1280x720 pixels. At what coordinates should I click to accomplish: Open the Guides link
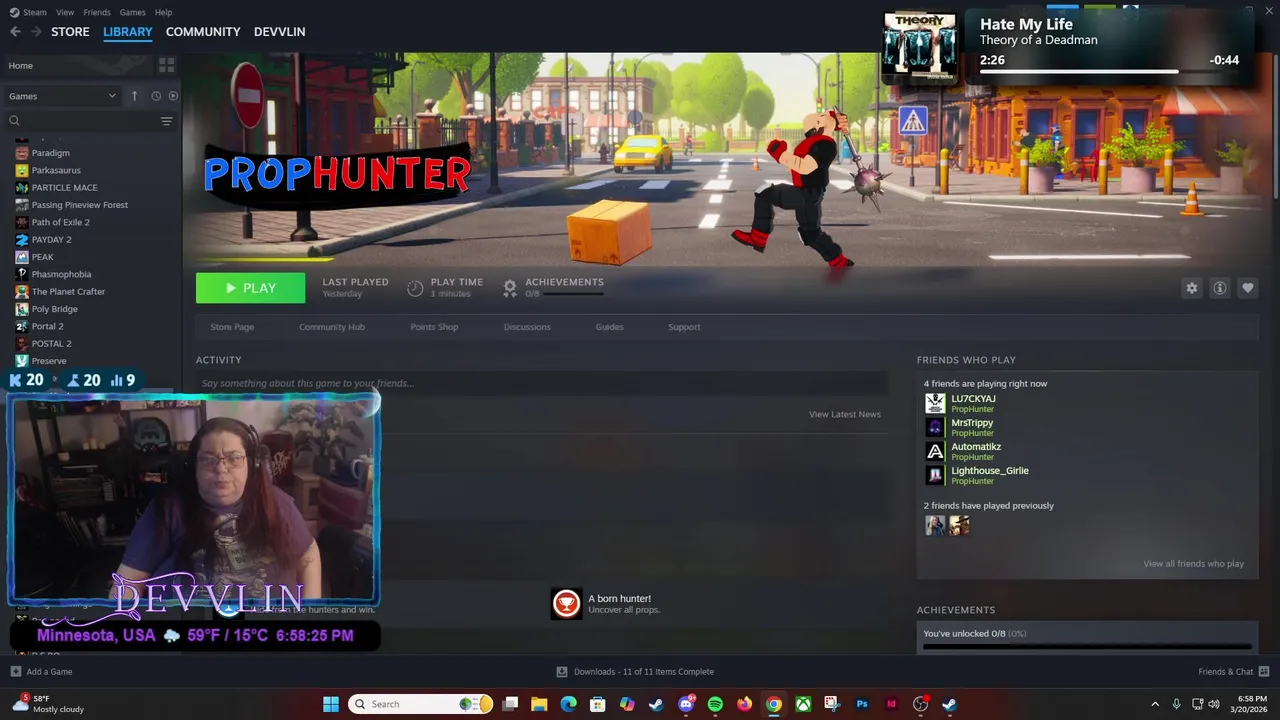609,327
